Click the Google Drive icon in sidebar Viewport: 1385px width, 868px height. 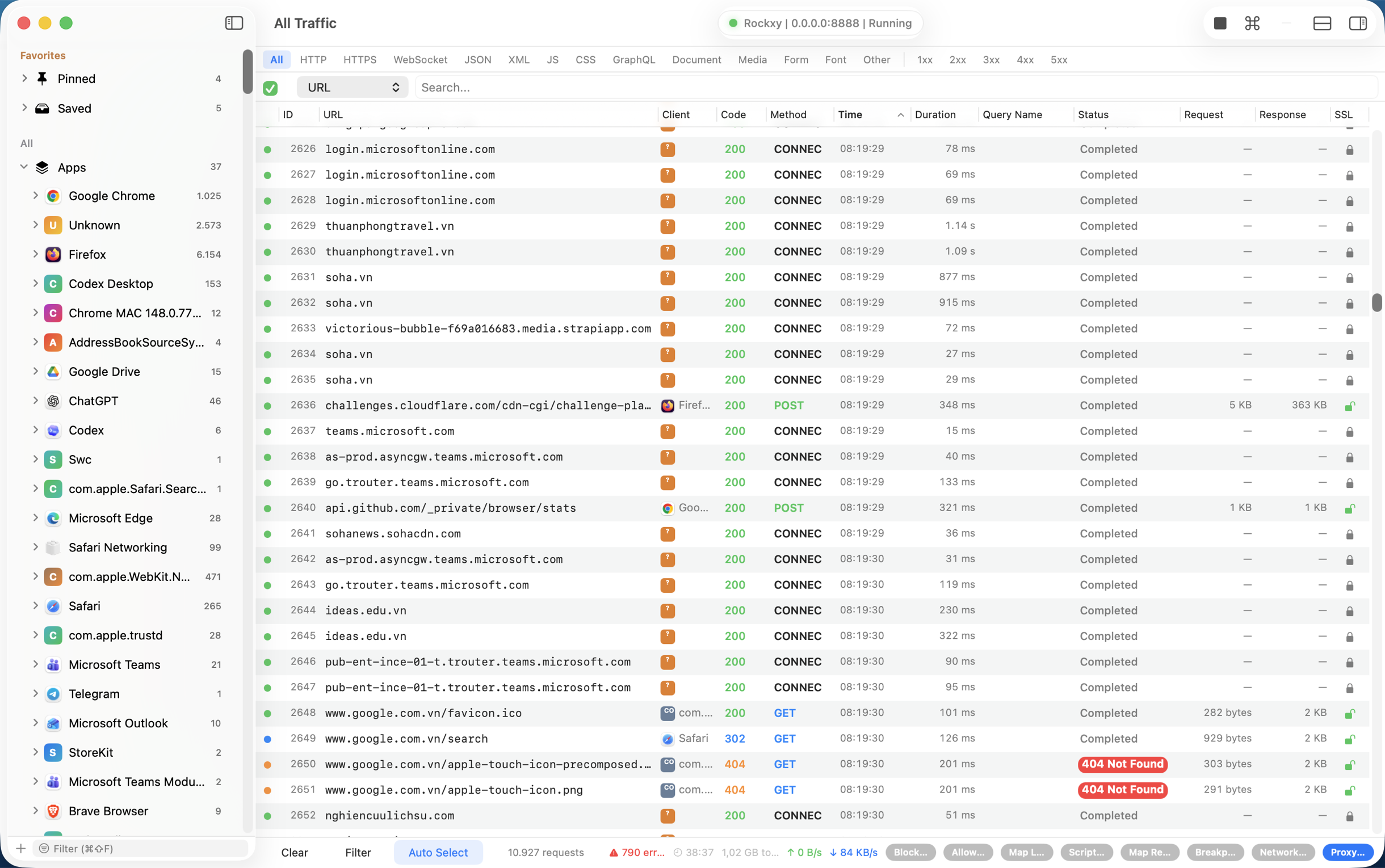point(53,372)
